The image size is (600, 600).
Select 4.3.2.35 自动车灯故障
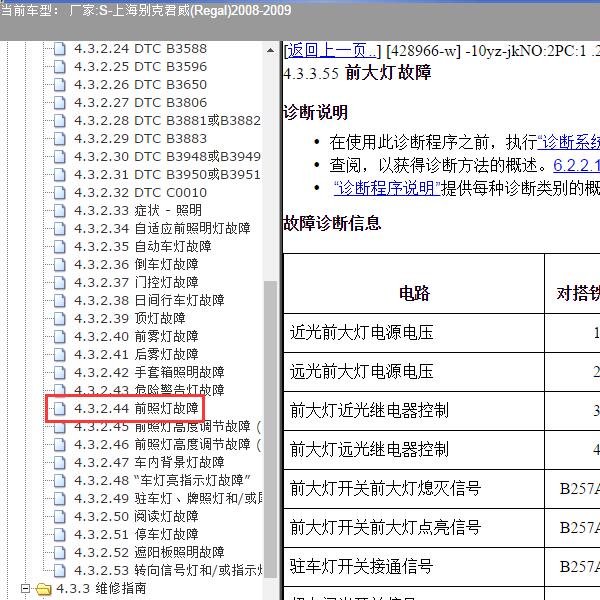(x=143, y=247)
